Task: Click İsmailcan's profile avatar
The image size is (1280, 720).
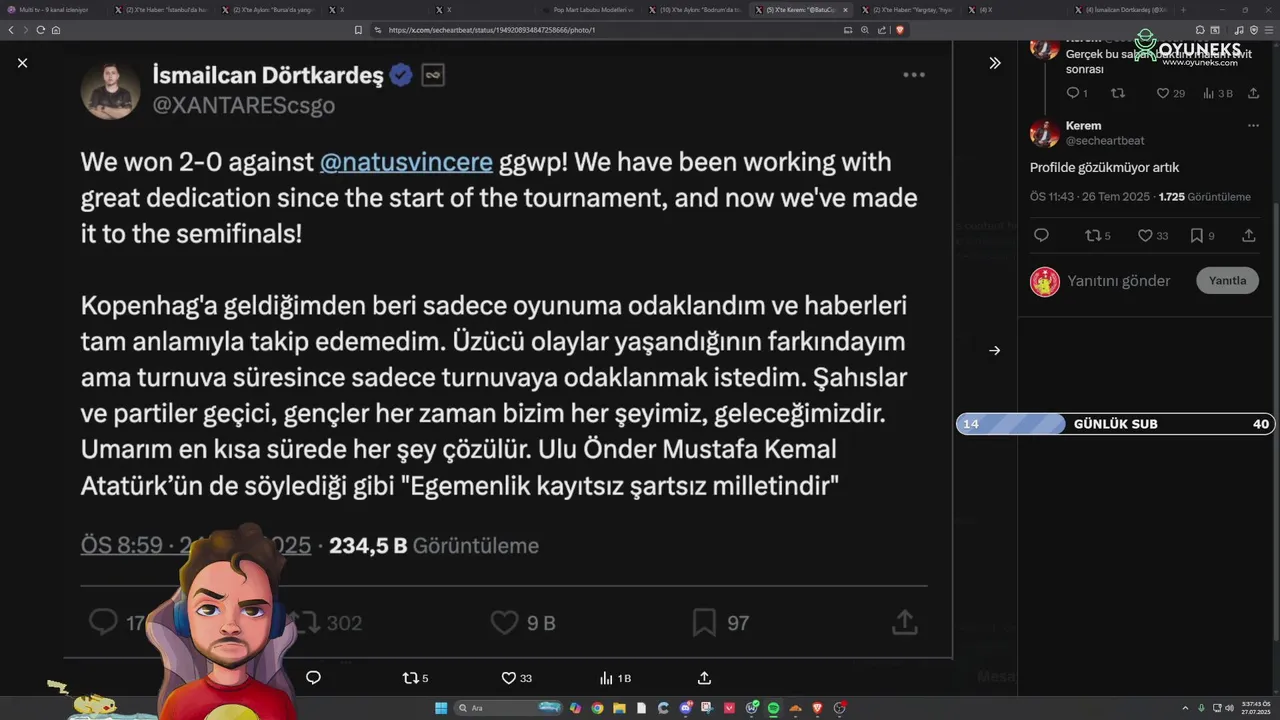Action: pyautogui.click(x=110, y=90)
